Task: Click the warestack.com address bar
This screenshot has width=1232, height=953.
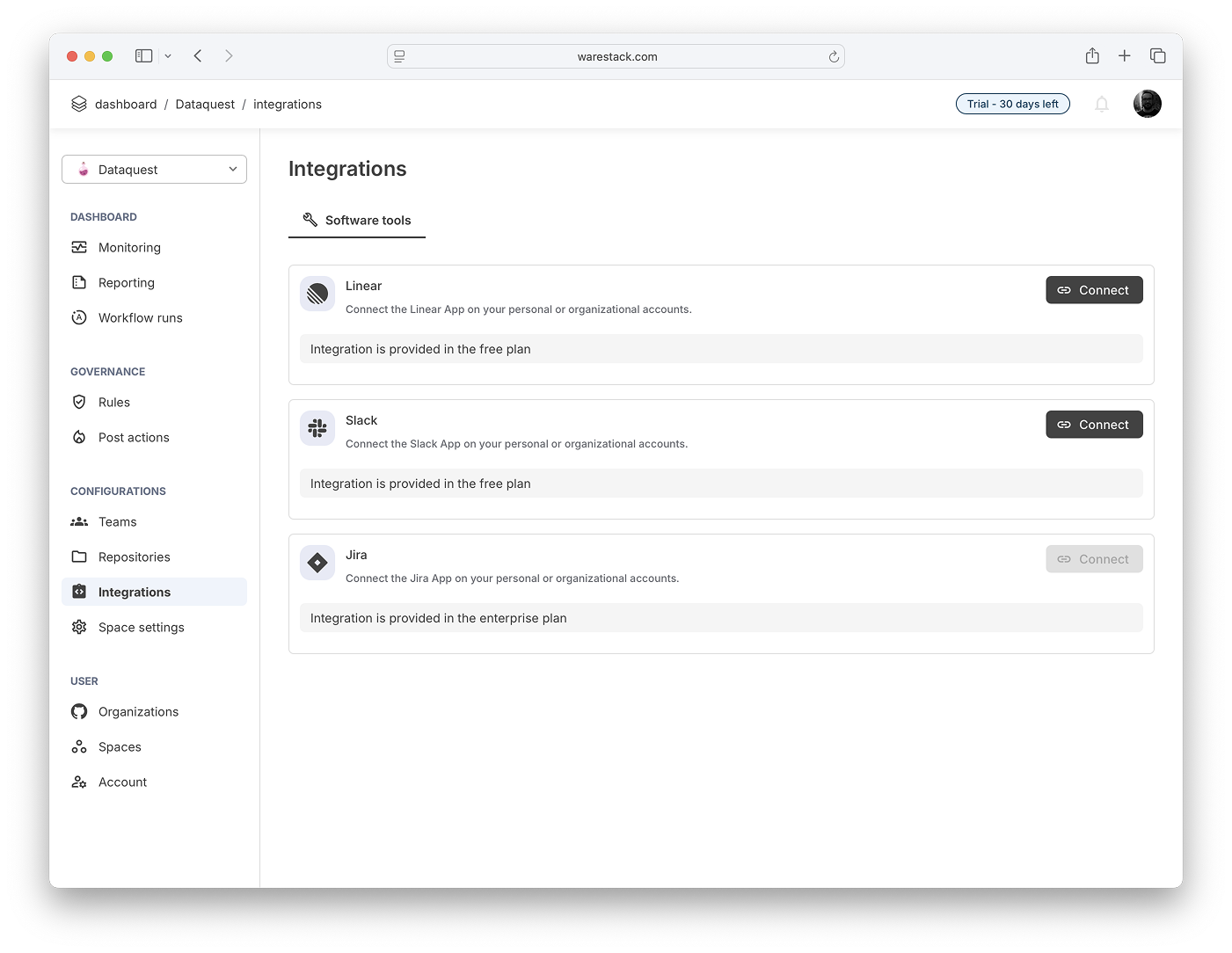Action: point(616,56)
